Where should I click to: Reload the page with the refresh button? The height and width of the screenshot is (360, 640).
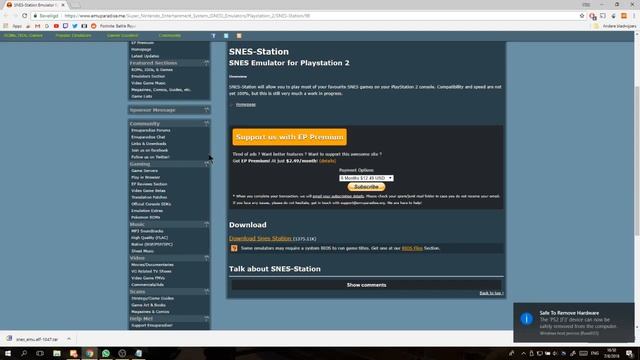coord(24,16)
